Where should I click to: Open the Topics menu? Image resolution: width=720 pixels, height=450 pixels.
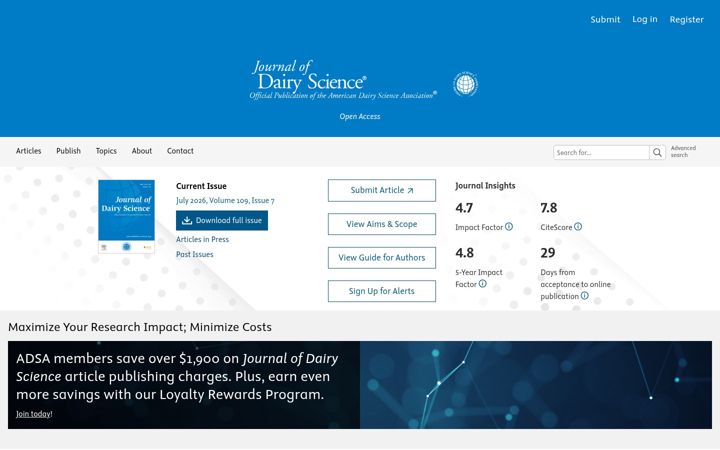(x=106, y=151)
